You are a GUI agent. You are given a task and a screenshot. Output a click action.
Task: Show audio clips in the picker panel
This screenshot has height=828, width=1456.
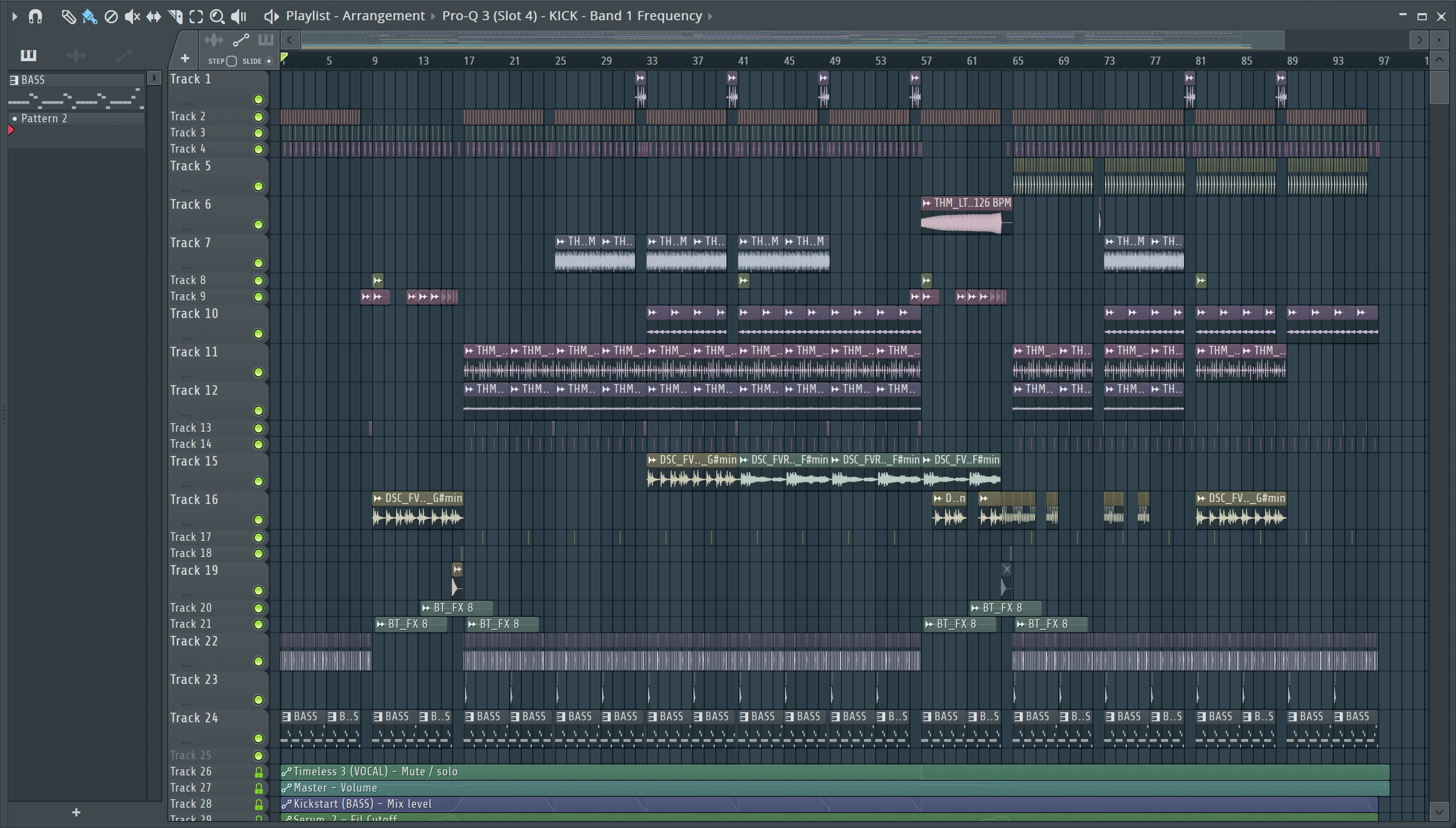tap(76, 55)
